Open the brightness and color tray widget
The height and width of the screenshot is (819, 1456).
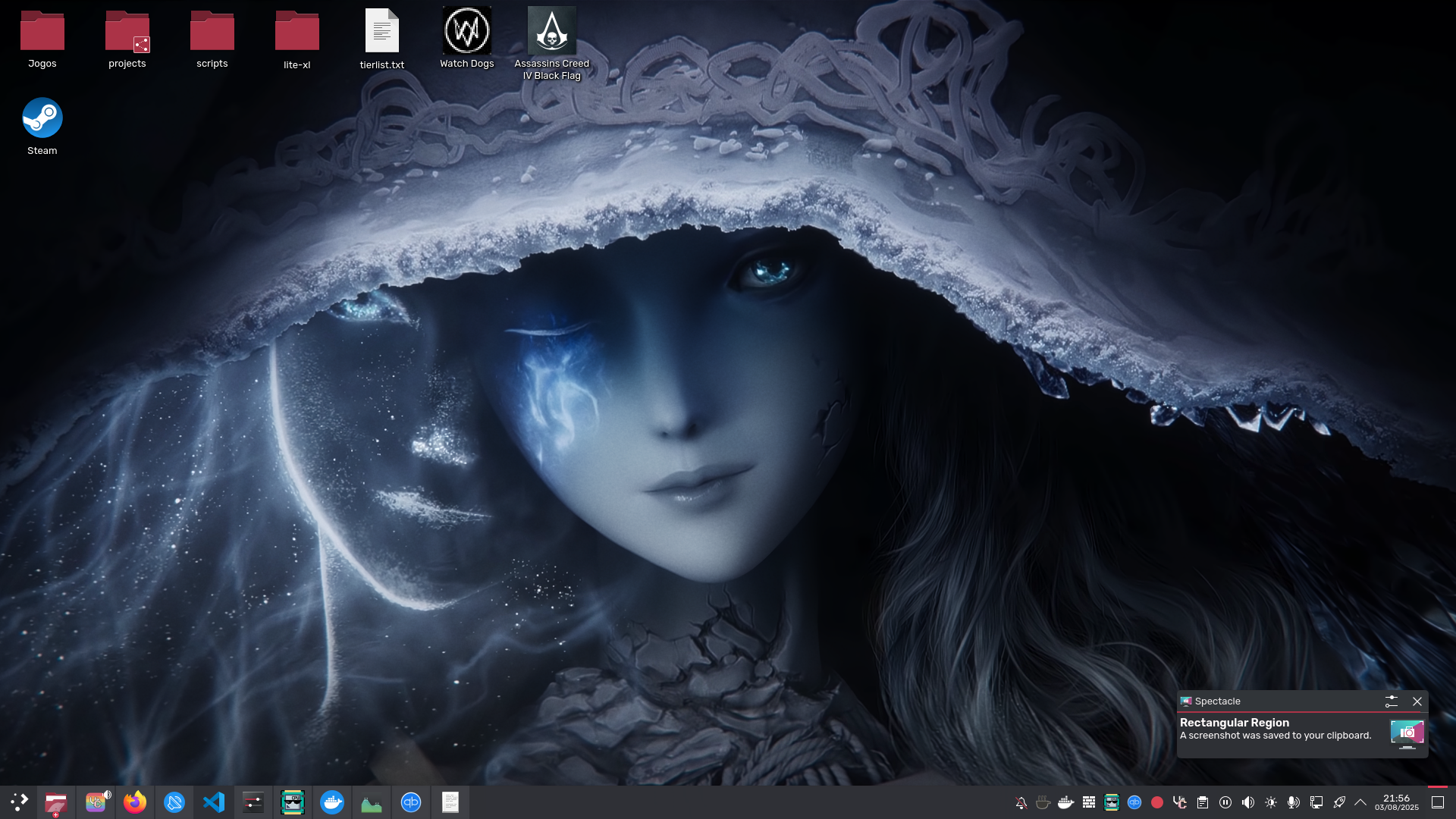tap(1271, 802)
